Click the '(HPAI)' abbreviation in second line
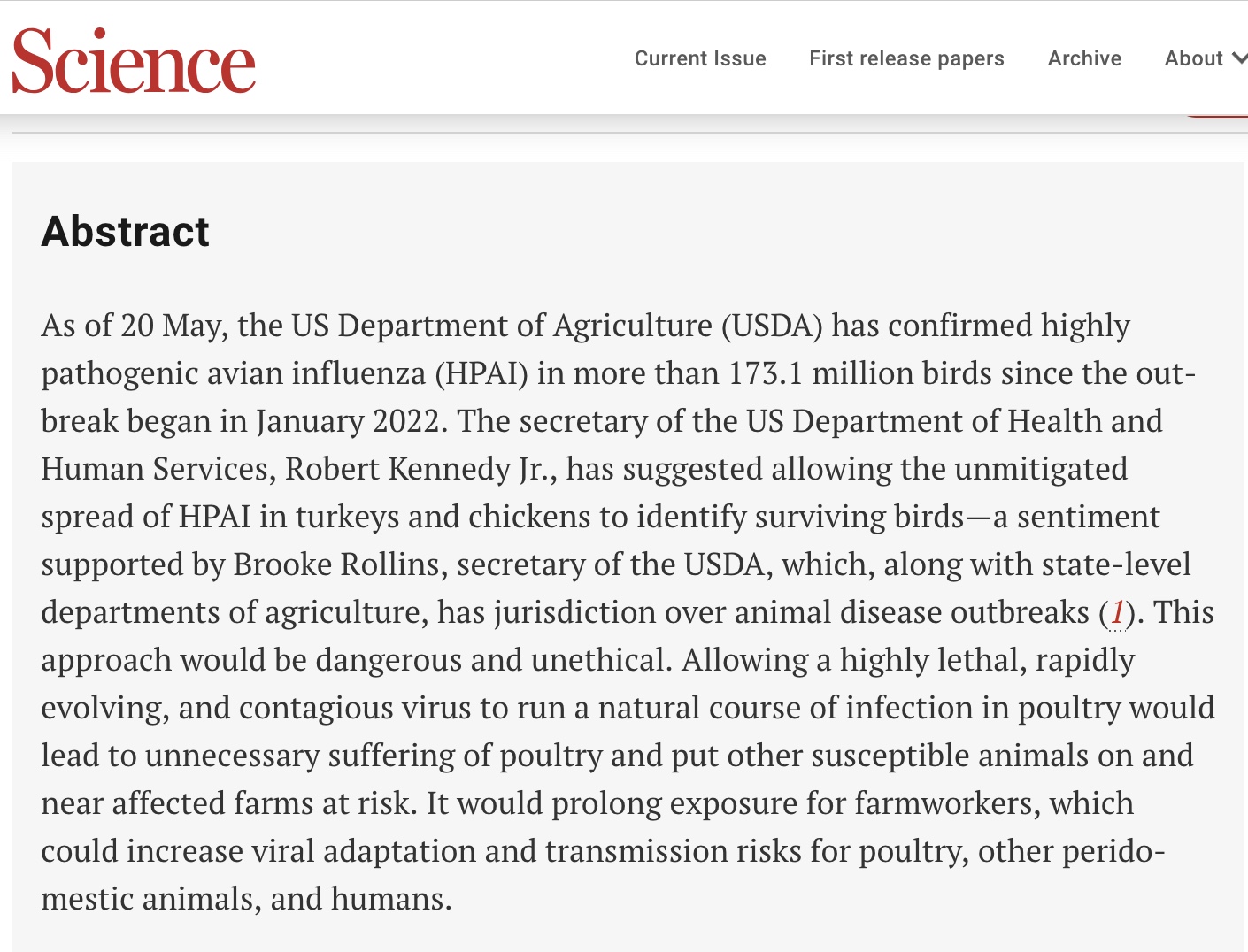This screenshot has height=952, width=1248. coord(481,373)
